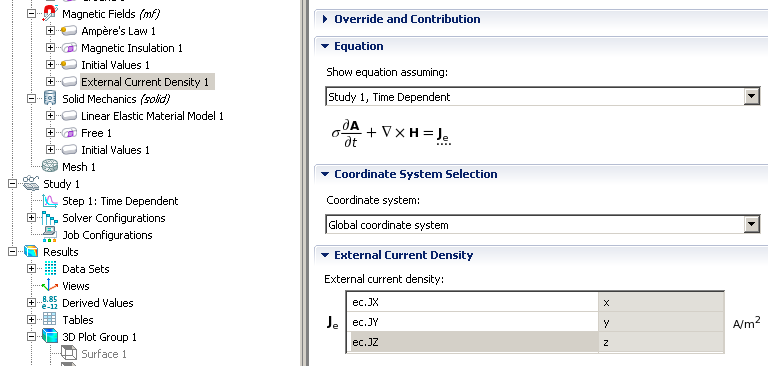Click the ec.JY current density field
This screenshot has width=768, height=366.
pyautogui.click(x=472, y=322)
